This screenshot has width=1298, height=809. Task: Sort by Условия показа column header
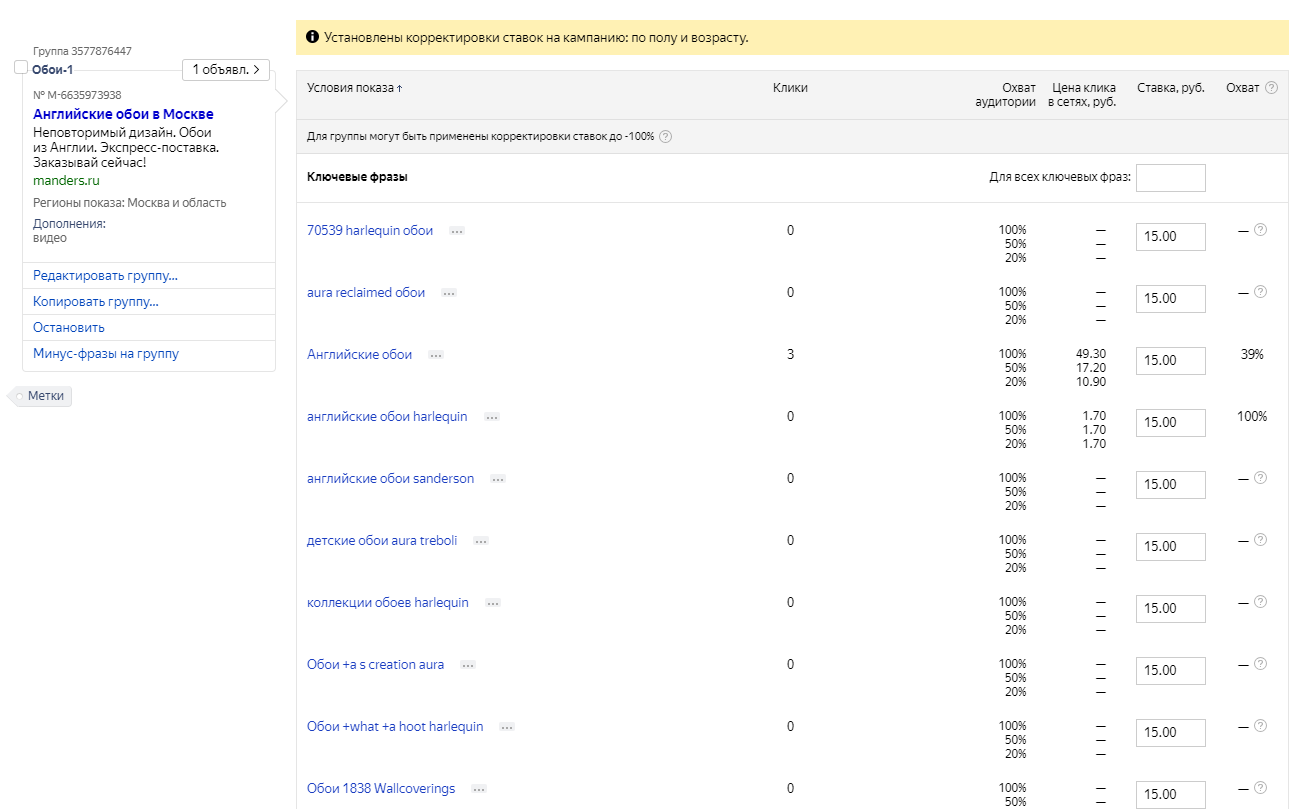click(x=354, y=88)
